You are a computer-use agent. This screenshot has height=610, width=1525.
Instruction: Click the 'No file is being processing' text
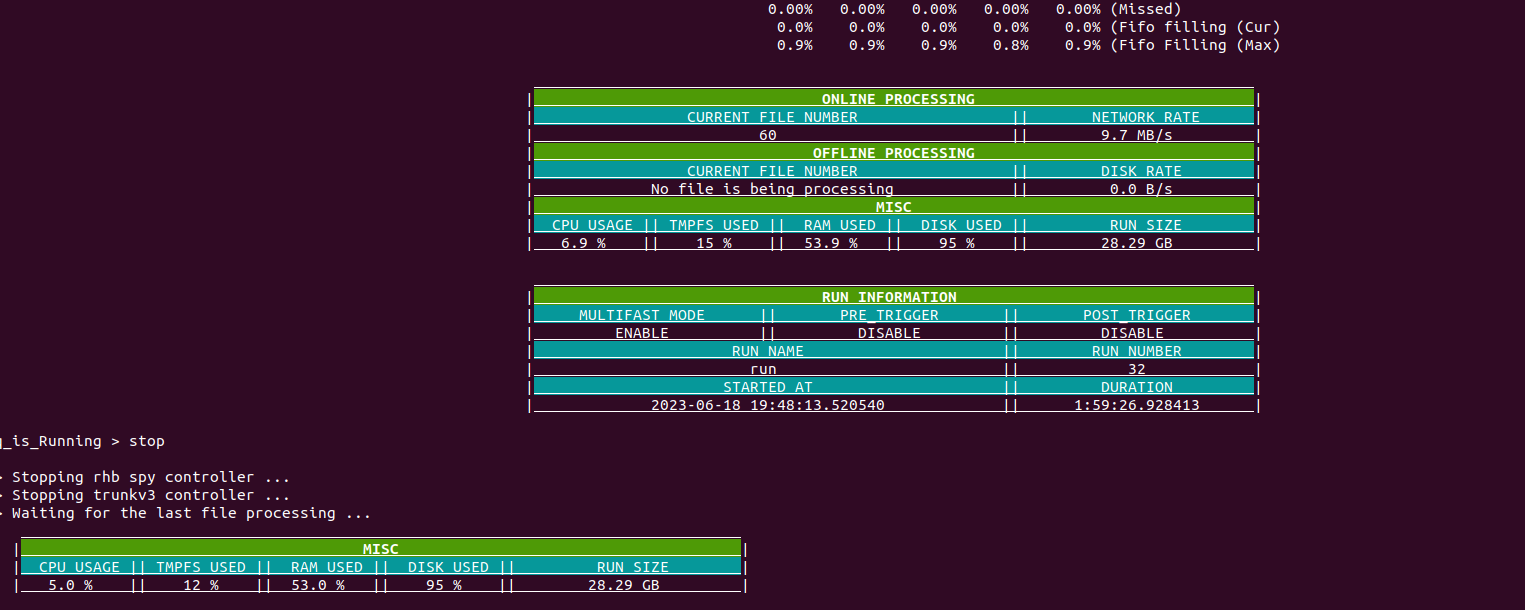pos(771,189)
